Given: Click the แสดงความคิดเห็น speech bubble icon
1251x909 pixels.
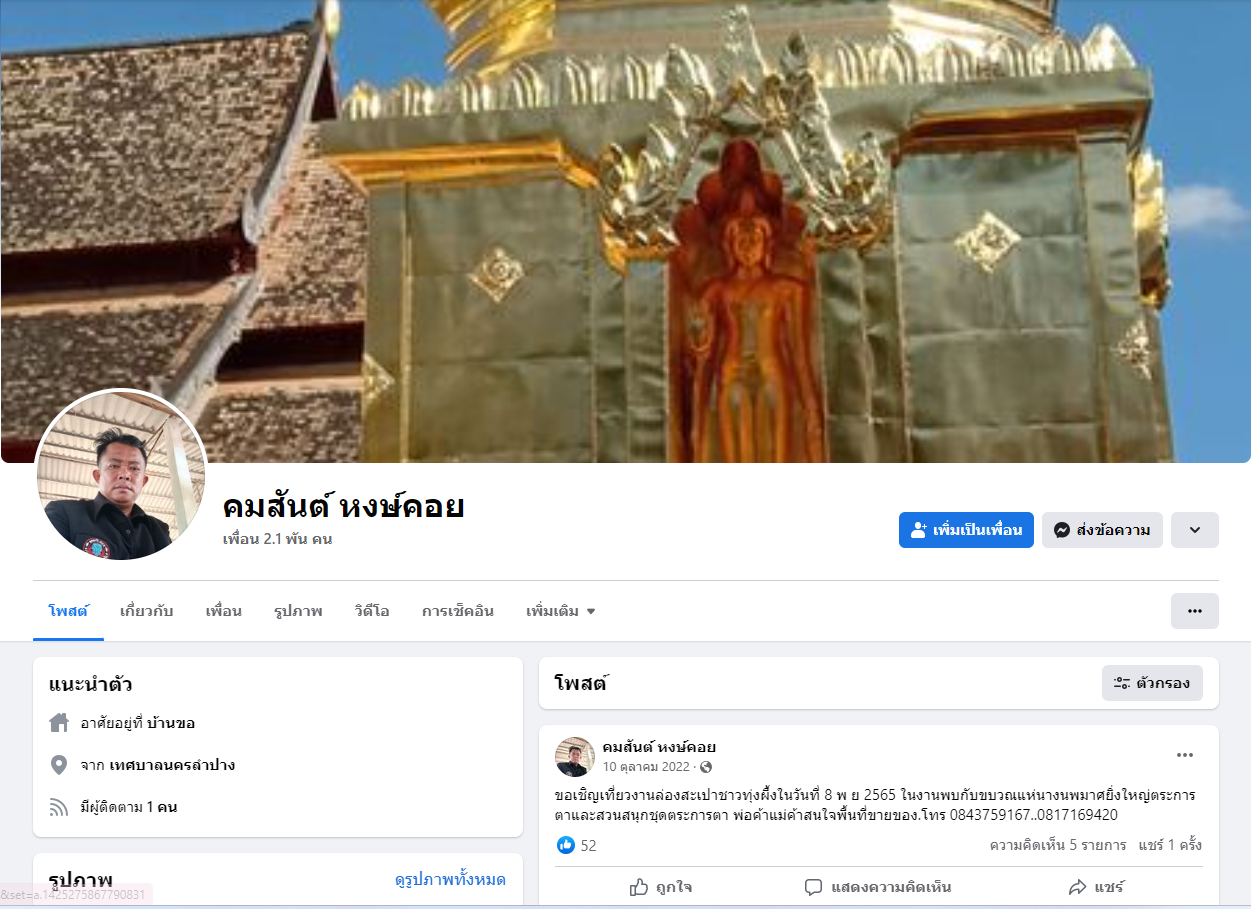Looking at the screenshot, I should [x=813, y=887].
